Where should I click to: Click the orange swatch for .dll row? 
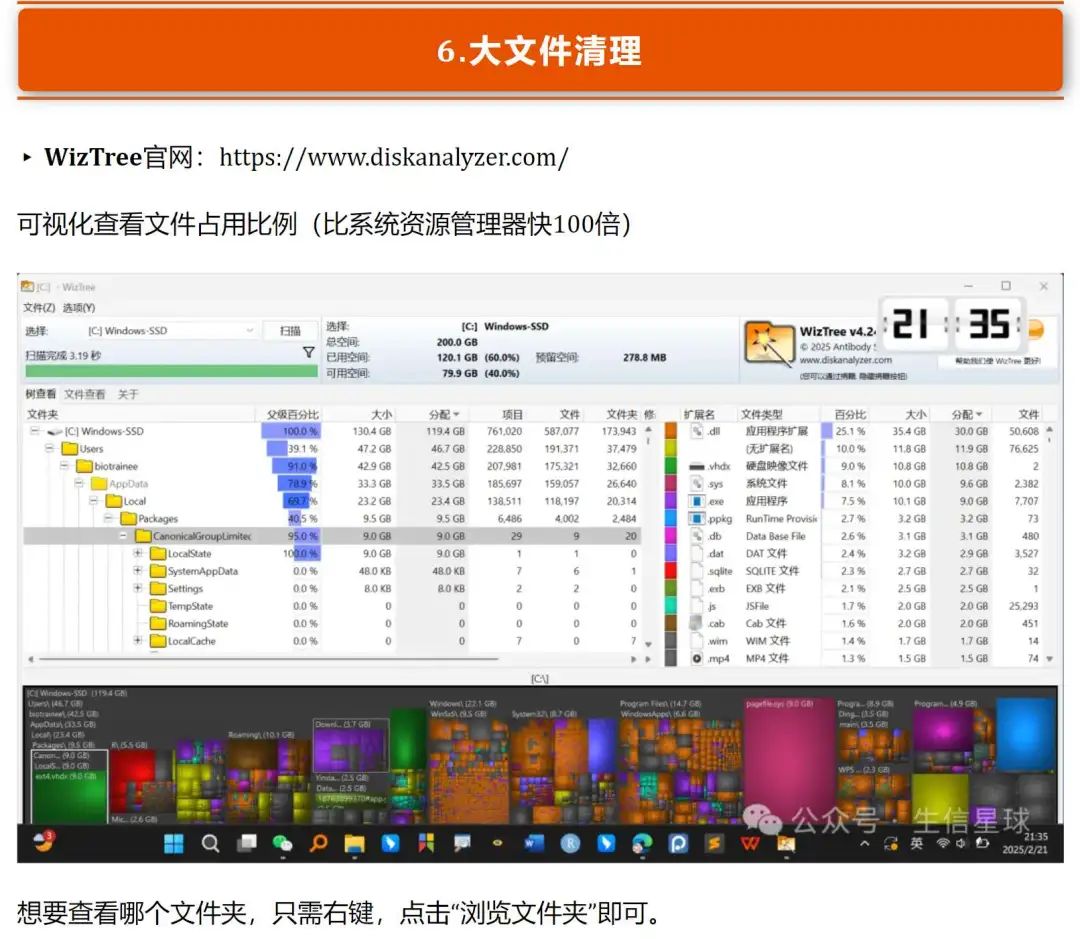click(x=671, y=431)
